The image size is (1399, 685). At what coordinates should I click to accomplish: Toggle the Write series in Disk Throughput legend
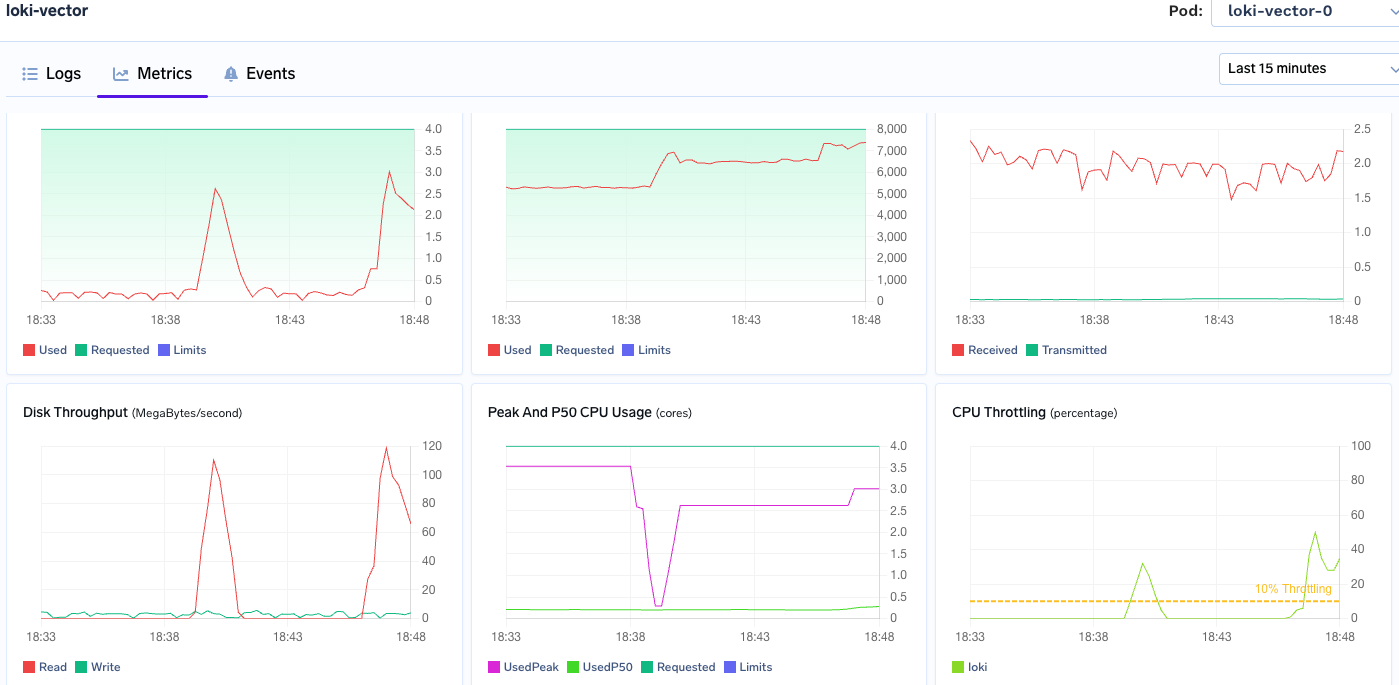[x=81, y=666]
